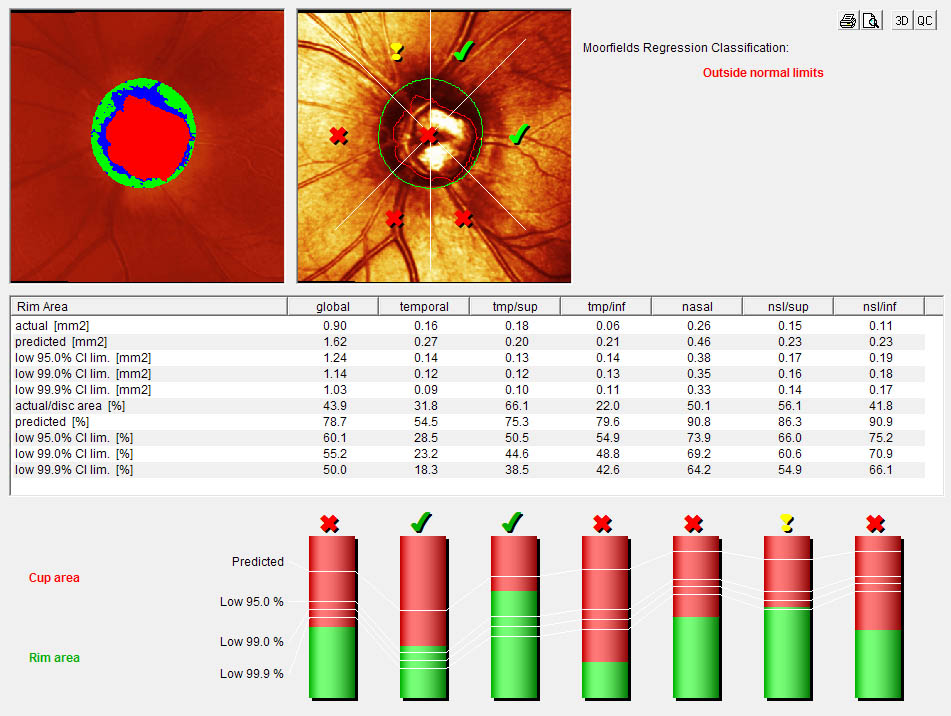The height and width of the screenshot is (716, 951).
Task: Click the Outside normal limits classification text
Action: click(x=762, y=73)
